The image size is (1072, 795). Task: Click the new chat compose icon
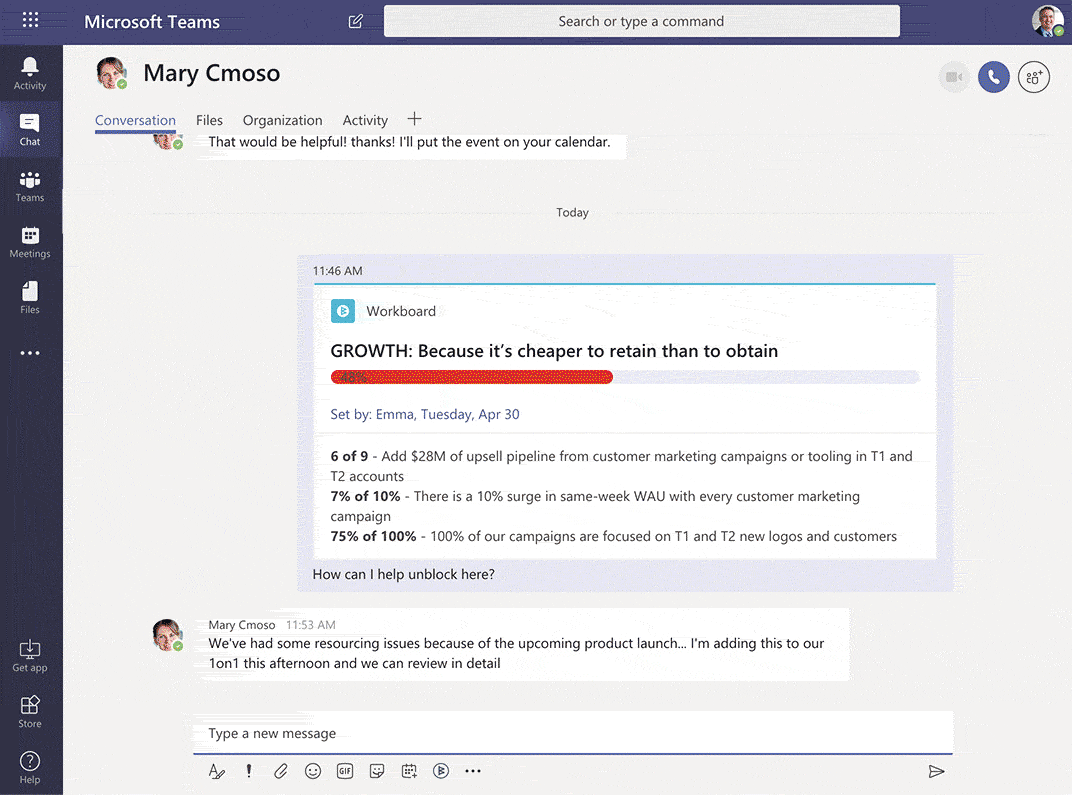pyautogui.click(x=356, y=21)
